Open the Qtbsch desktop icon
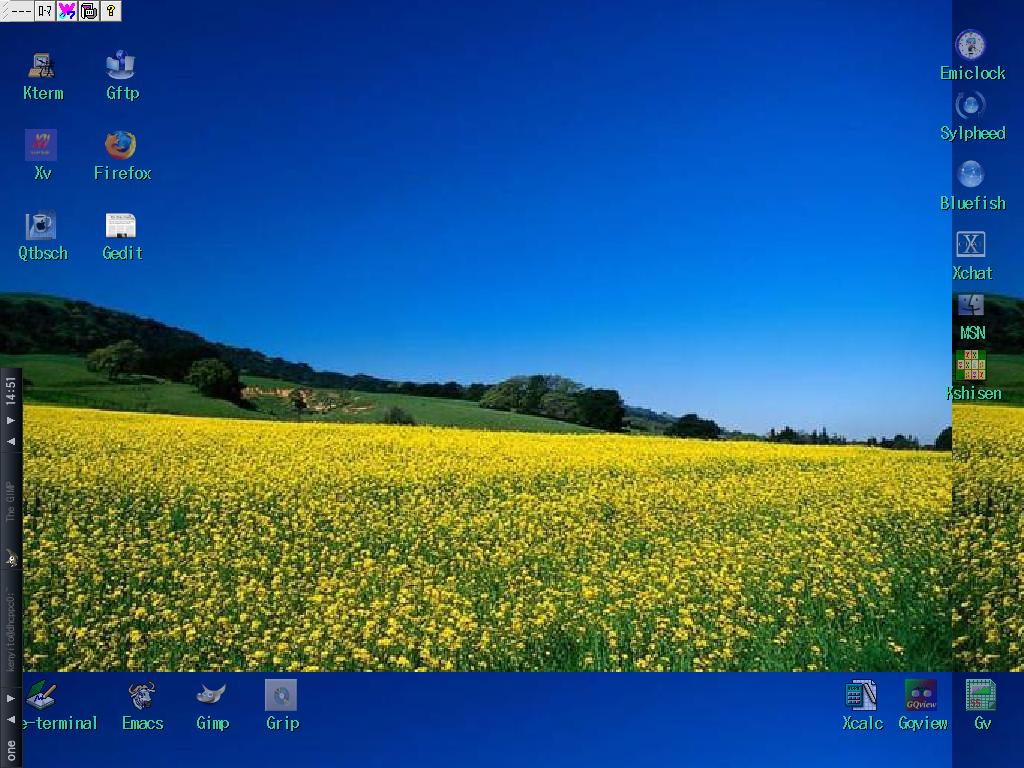Screen dimensions: 1024x768 pyautogui.click(x=41, y=226)
